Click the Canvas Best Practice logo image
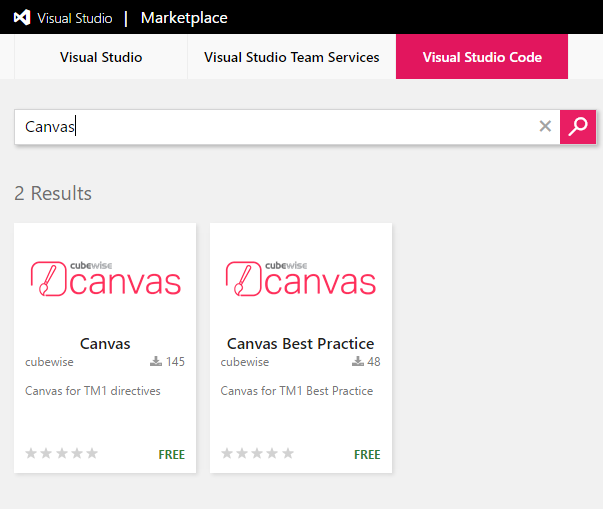This screenshot has width=603, height=509. click(301, 279)
